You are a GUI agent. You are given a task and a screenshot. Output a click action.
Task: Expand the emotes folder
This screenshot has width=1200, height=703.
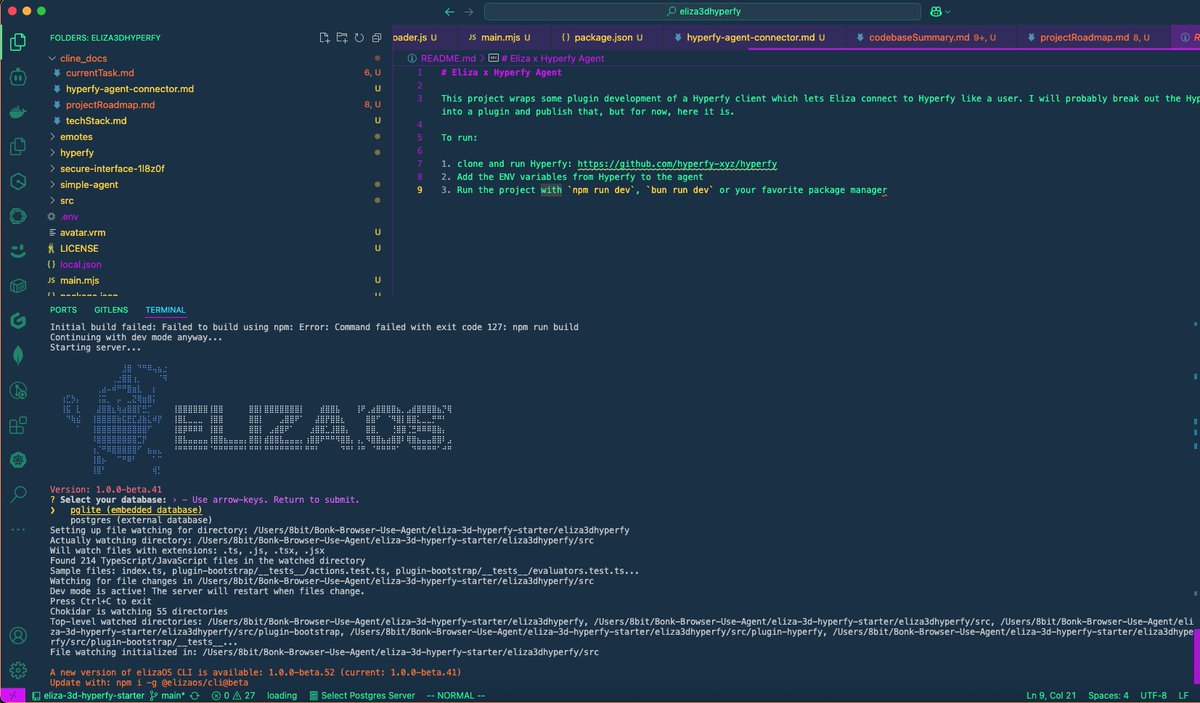(76, 136)
